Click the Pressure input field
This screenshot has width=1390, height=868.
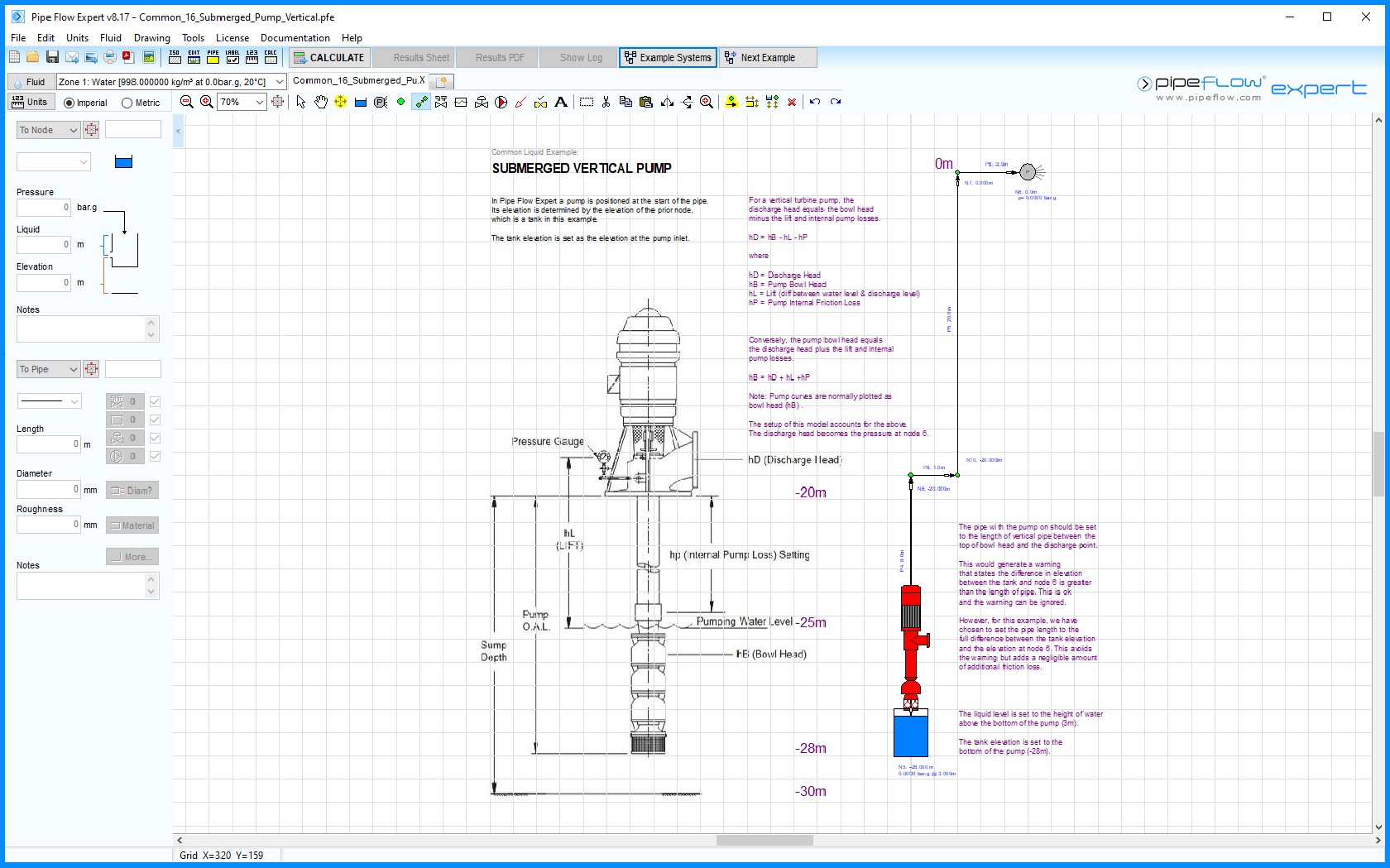44,207
